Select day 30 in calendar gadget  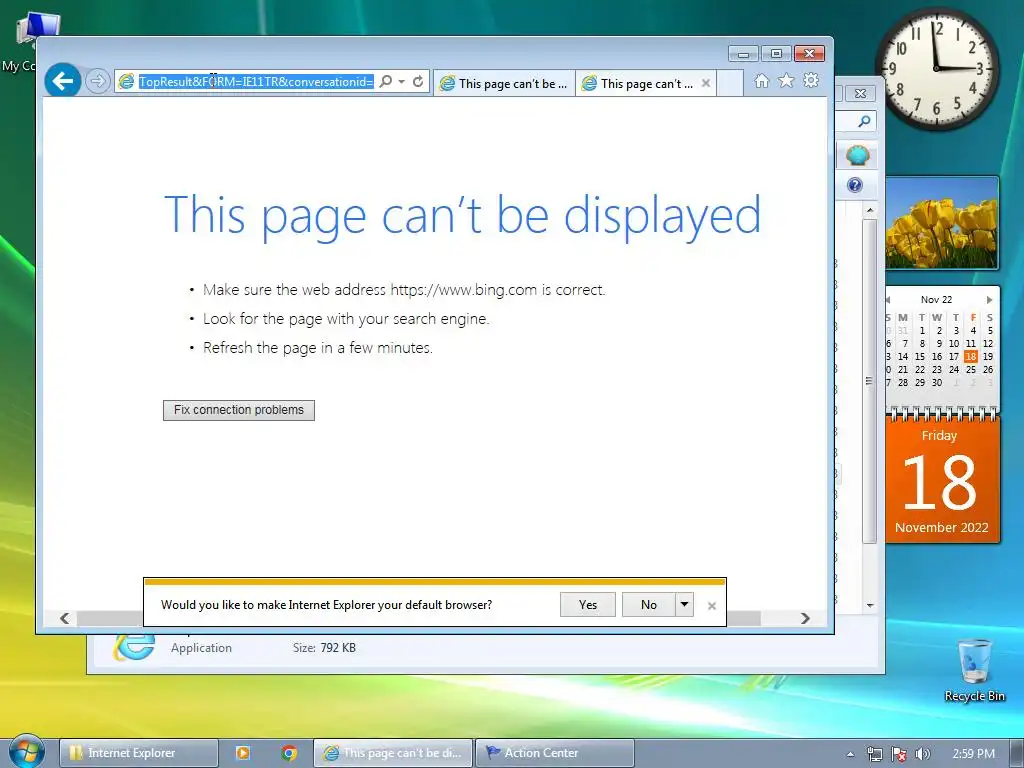(936, 383)
